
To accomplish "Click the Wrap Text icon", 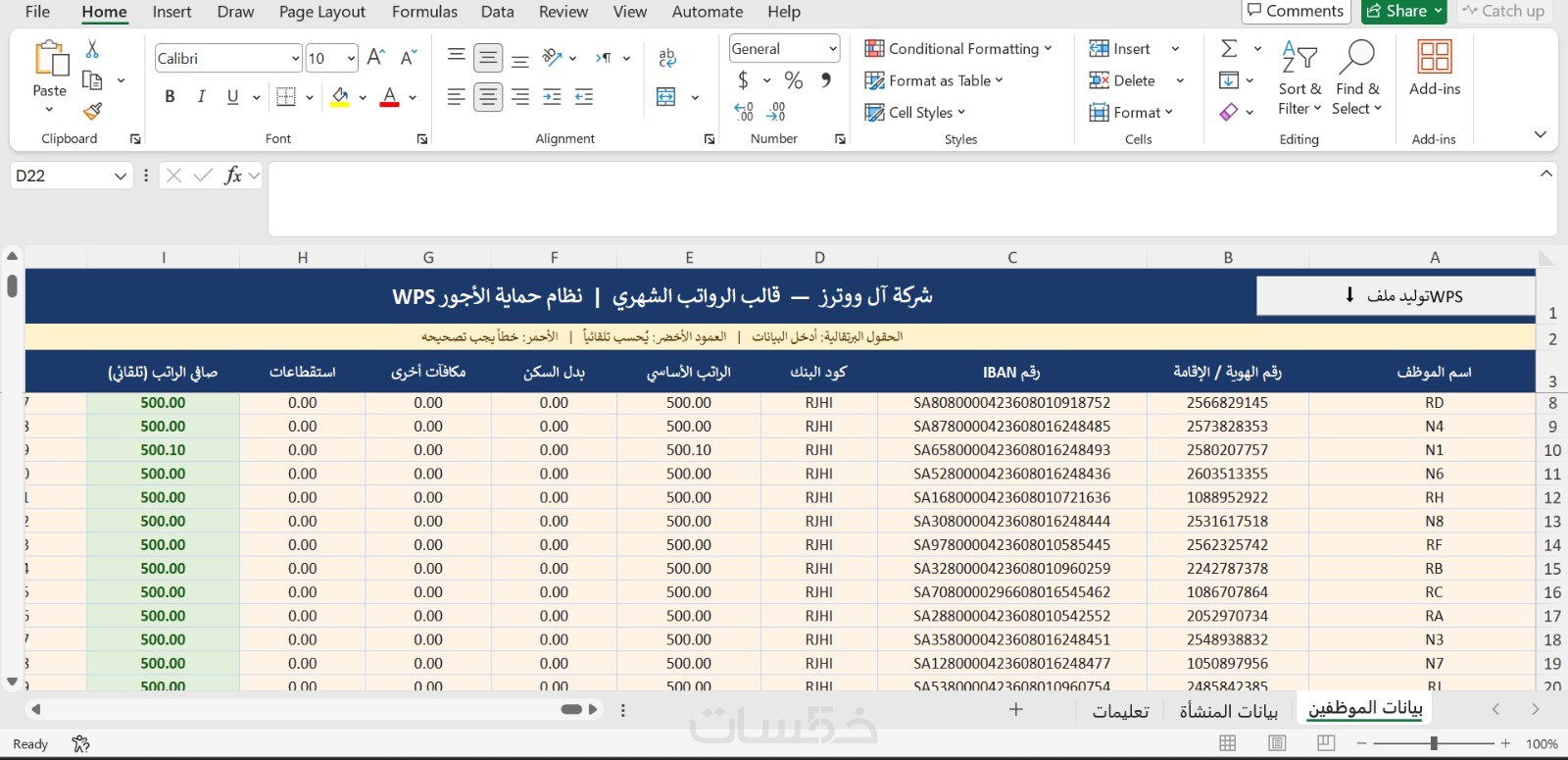I will coord(667,58).
